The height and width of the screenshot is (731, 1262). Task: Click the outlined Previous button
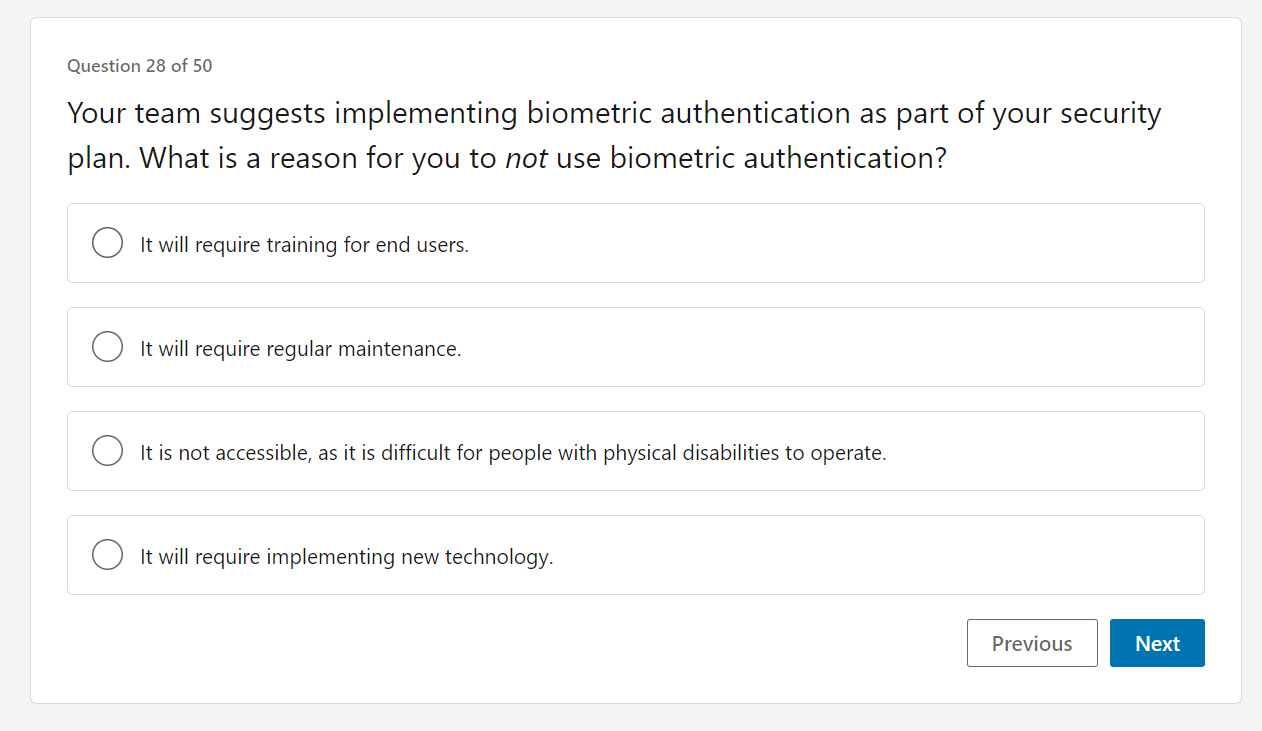coord(1032,643)
